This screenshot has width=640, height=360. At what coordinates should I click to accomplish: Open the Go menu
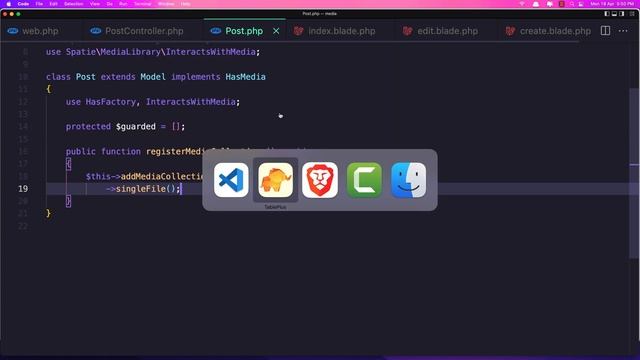pos(110,4)
